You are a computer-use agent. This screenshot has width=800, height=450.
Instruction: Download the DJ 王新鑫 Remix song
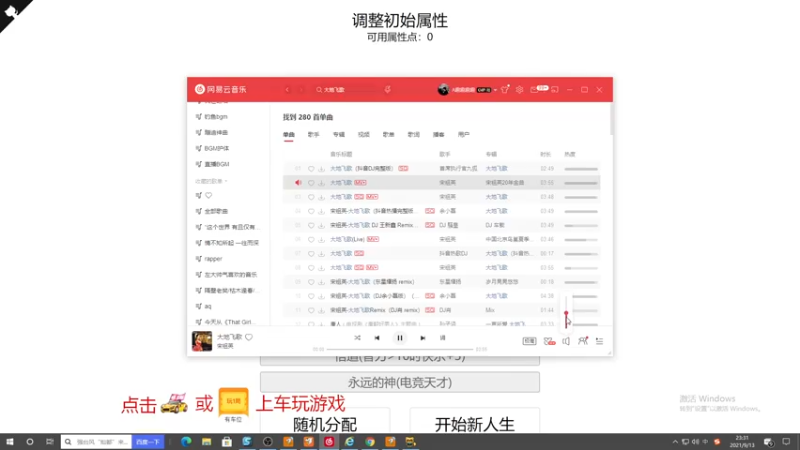pyautogui.click(x=321, y=225)
